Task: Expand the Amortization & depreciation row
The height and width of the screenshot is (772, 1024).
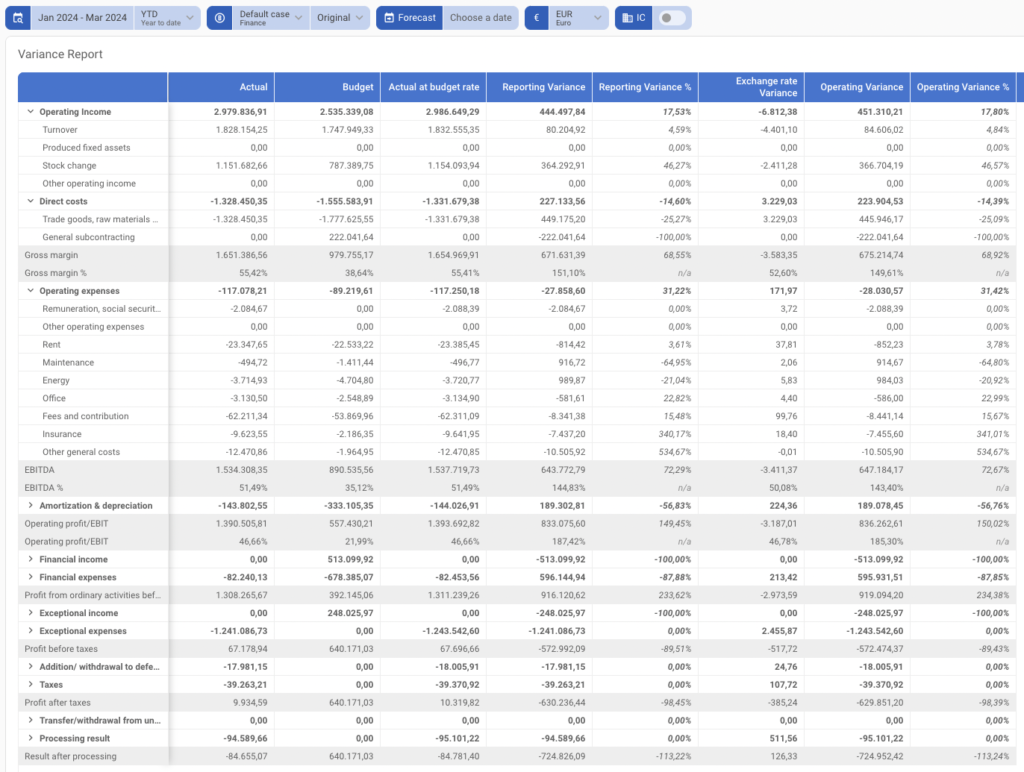Action: click(30, 506)
